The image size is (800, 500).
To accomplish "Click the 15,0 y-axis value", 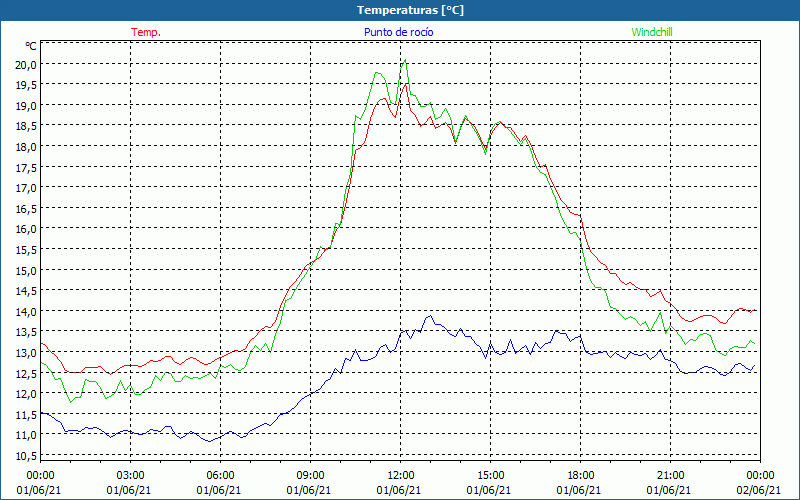I will [27, 270].
